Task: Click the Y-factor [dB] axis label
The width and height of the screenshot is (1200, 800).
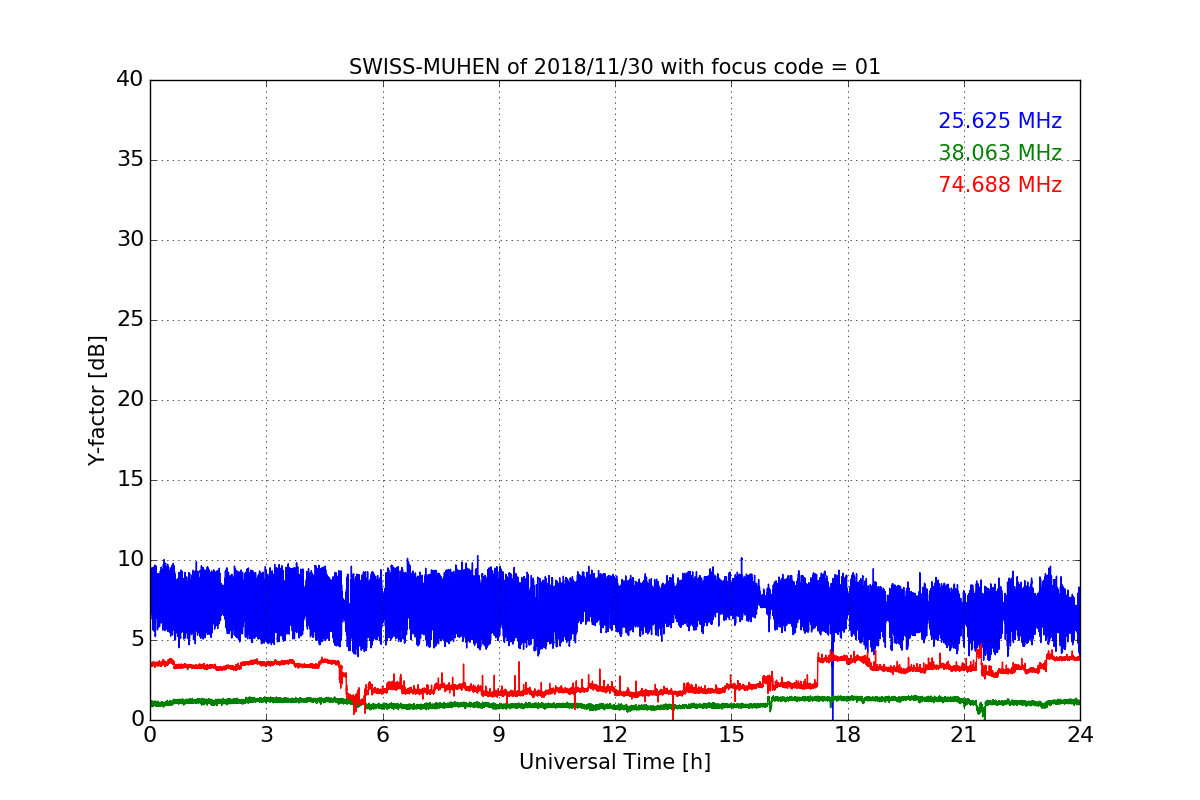Action: 97,400
